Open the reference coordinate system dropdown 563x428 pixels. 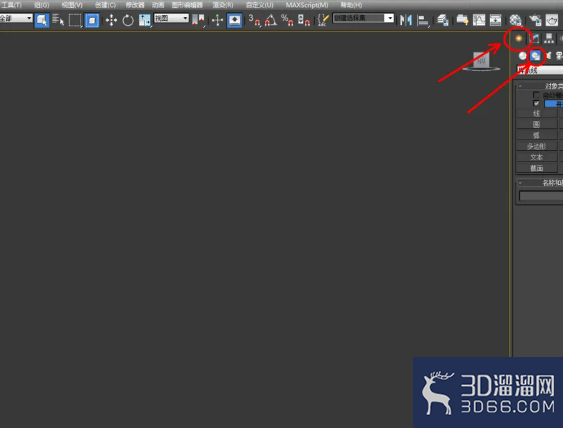click(171, 18)
